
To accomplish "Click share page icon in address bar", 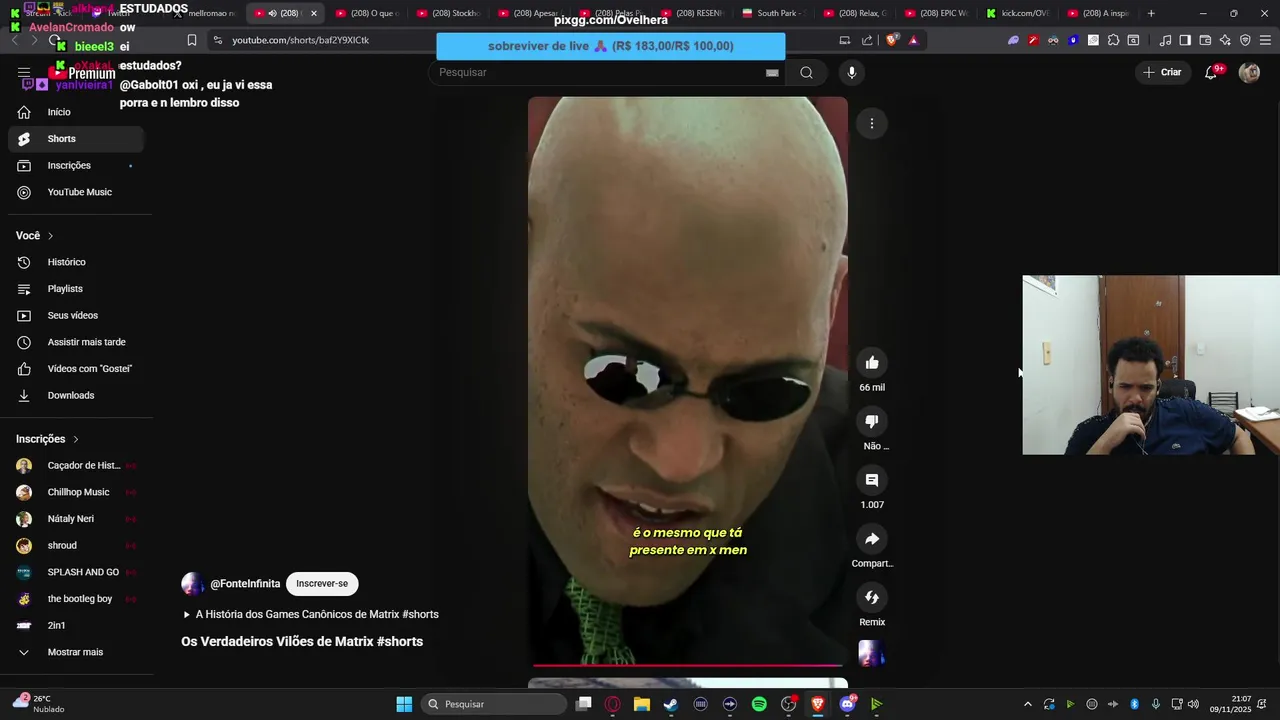I will pos(866,40).
